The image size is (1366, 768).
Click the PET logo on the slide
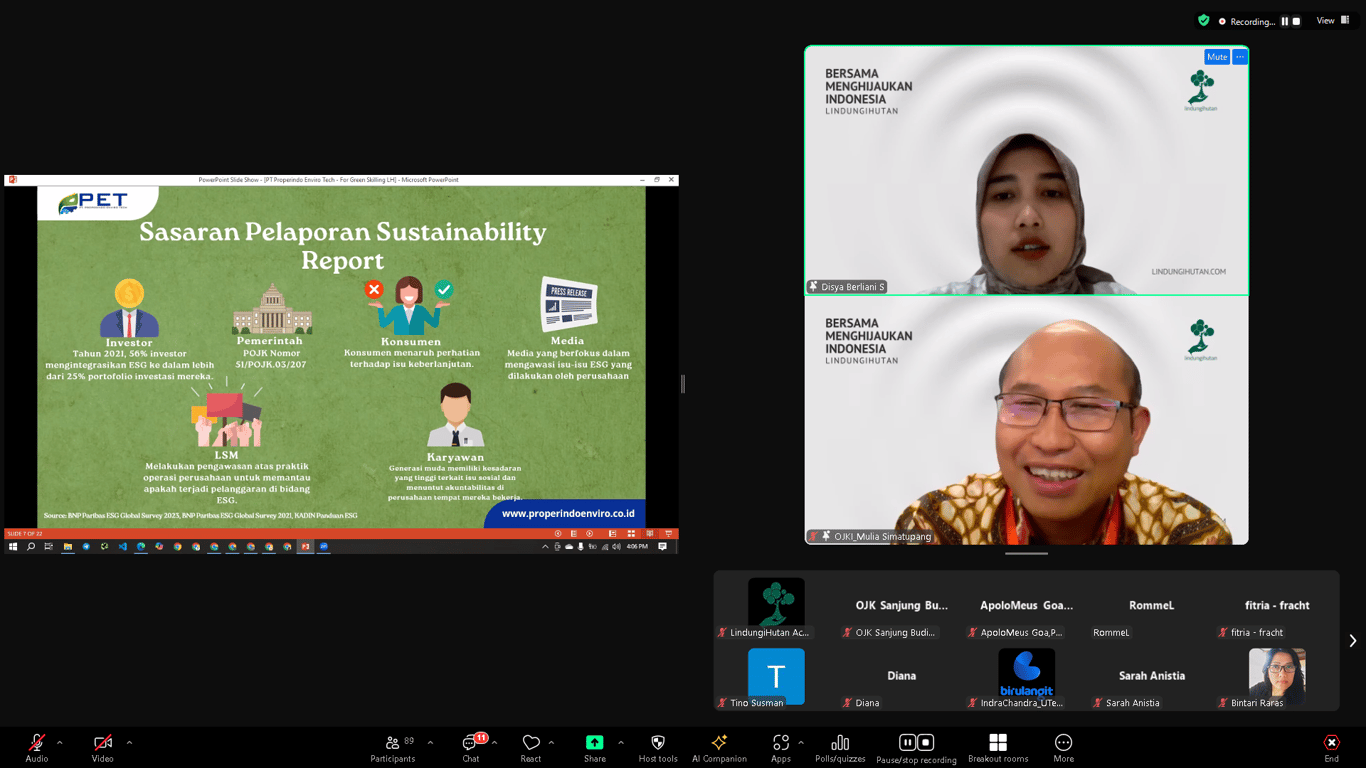(x=94, y=203)
